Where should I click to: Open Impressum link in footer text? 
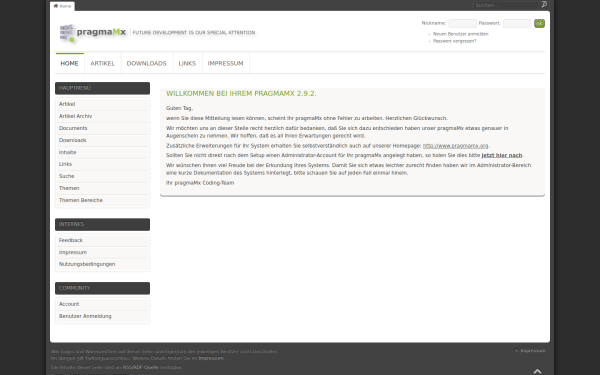pyautogui.click(x=211, y=359)
